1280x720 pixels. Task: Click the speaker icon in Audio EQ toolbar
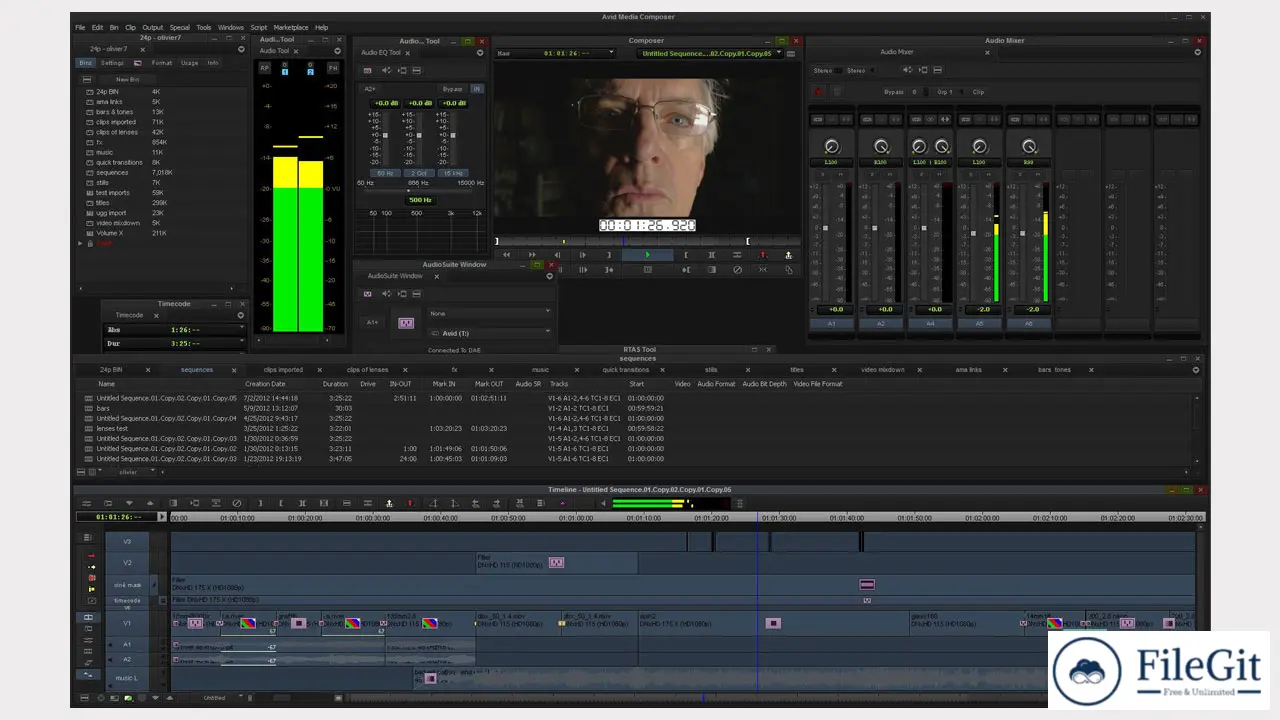[386, 71]
